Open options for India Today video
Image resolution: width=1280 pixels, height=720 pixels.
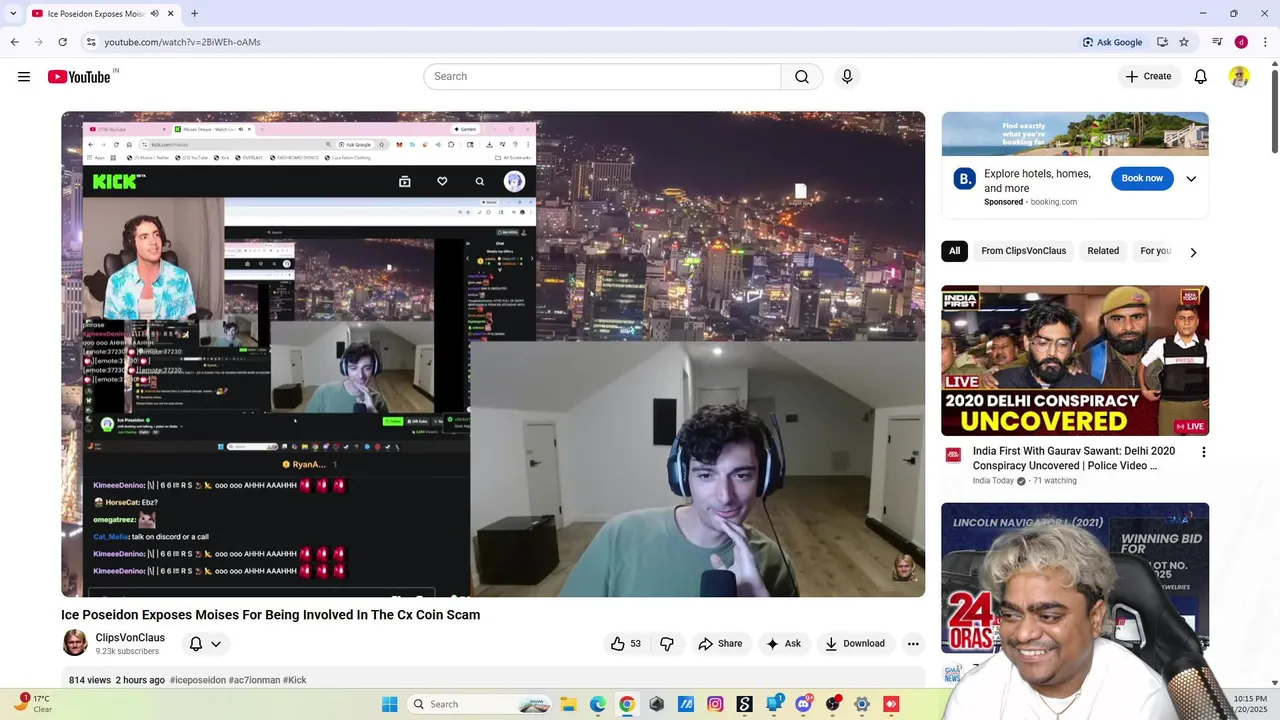(x=1203, y=452)
